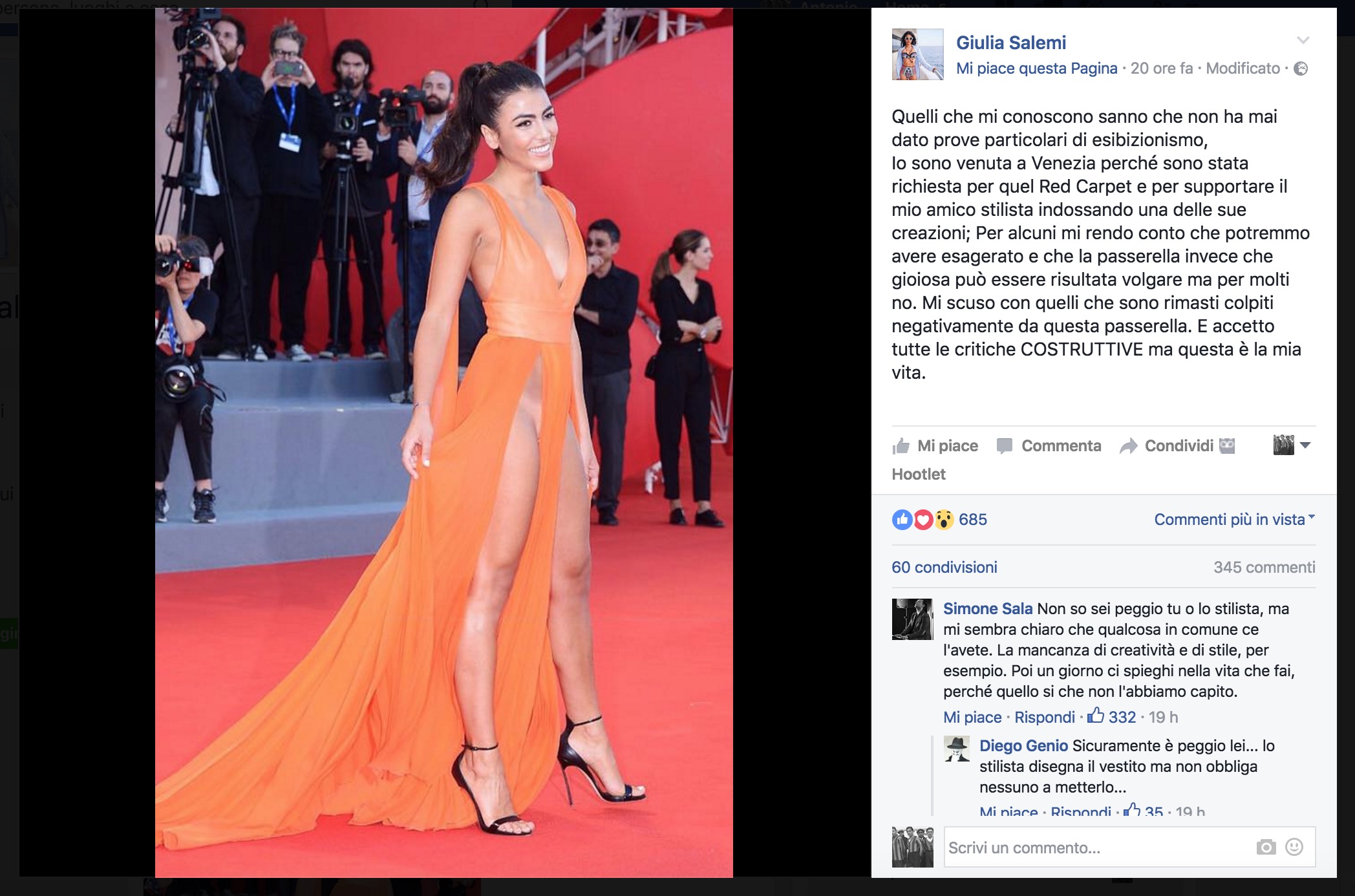
Task: Open the profile selector dropdown beside Condividi
Action: [1292, 445]
